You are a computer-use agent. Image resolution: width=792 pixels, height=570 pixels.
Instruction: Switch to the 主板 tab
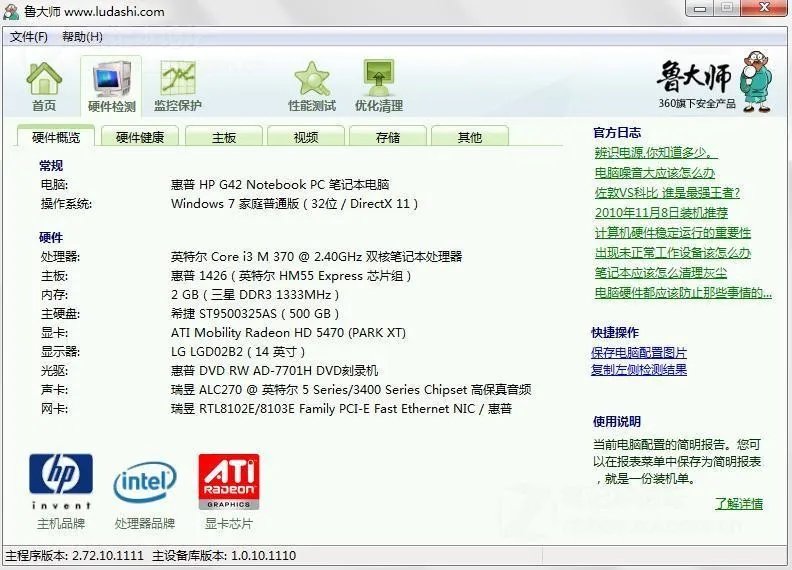click(224, 137)
